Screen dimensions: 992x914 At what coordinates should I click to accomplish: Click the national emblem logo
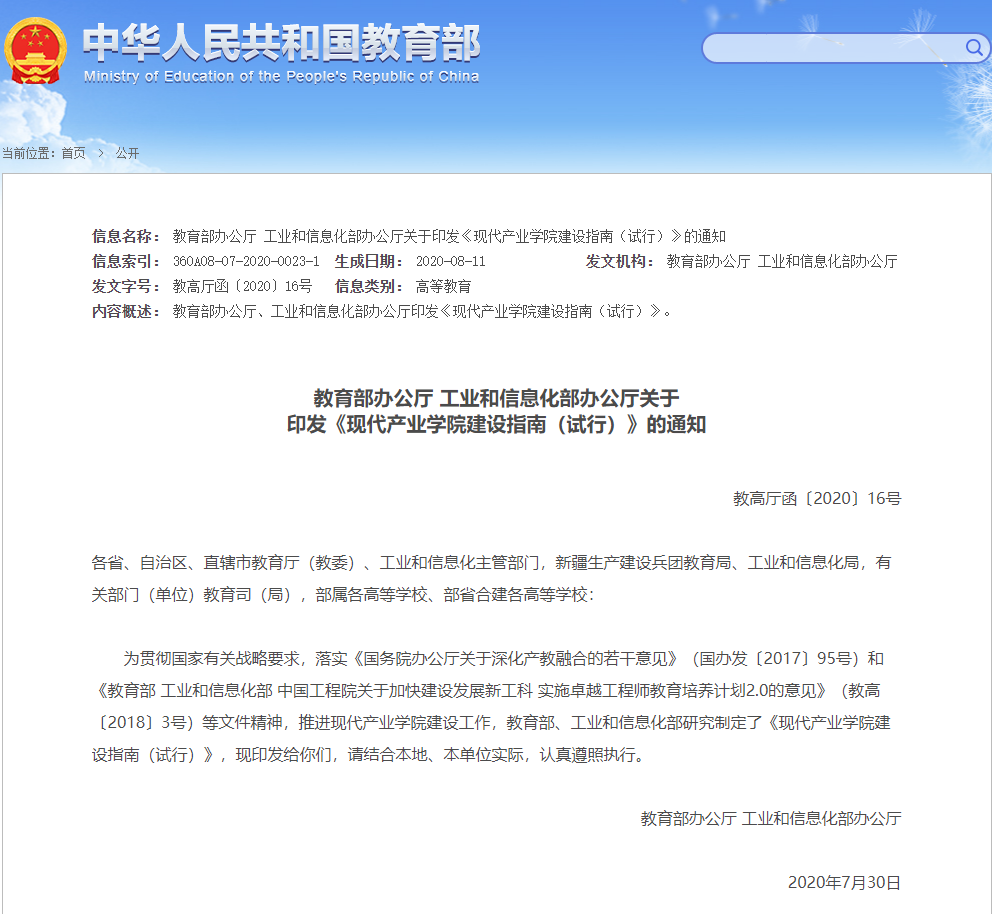[35, 51]
